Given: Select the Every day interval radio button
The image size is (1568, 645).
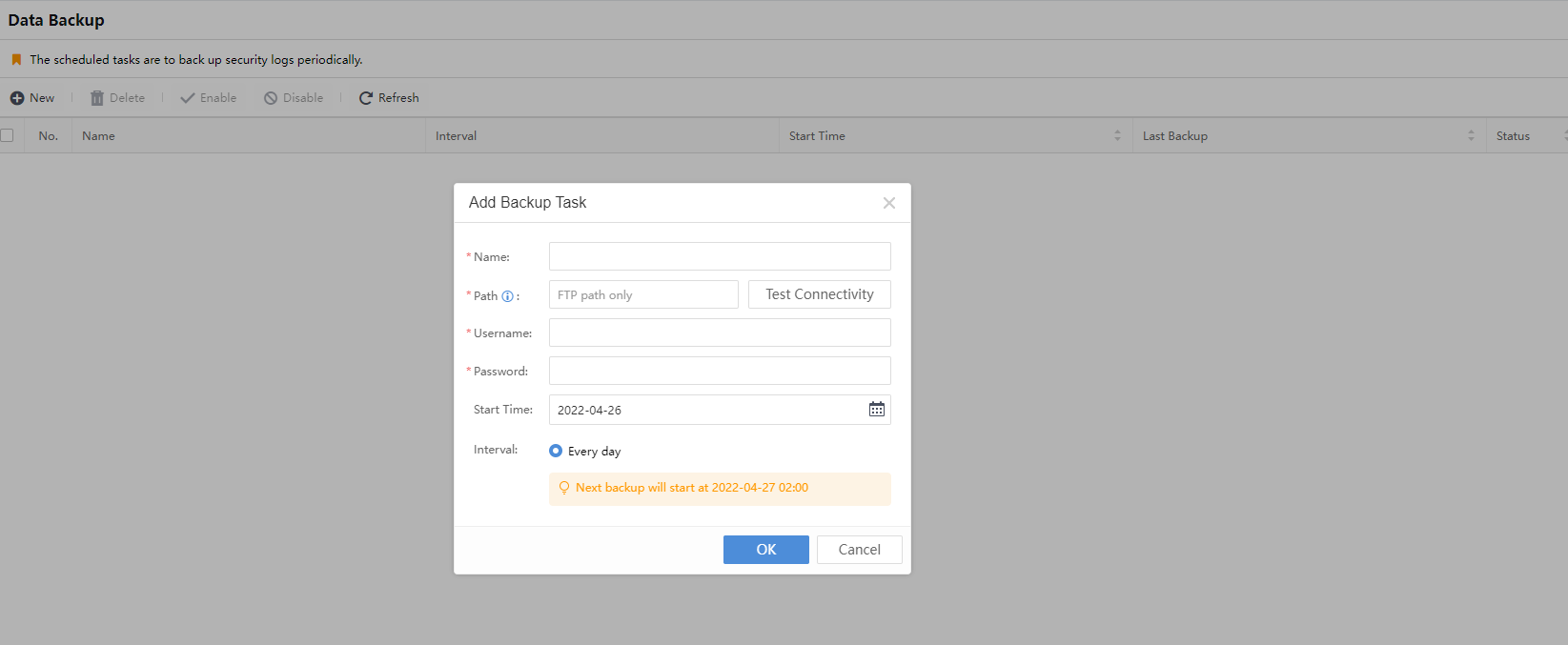Looking at the screenshot, I should coord(556,451).
